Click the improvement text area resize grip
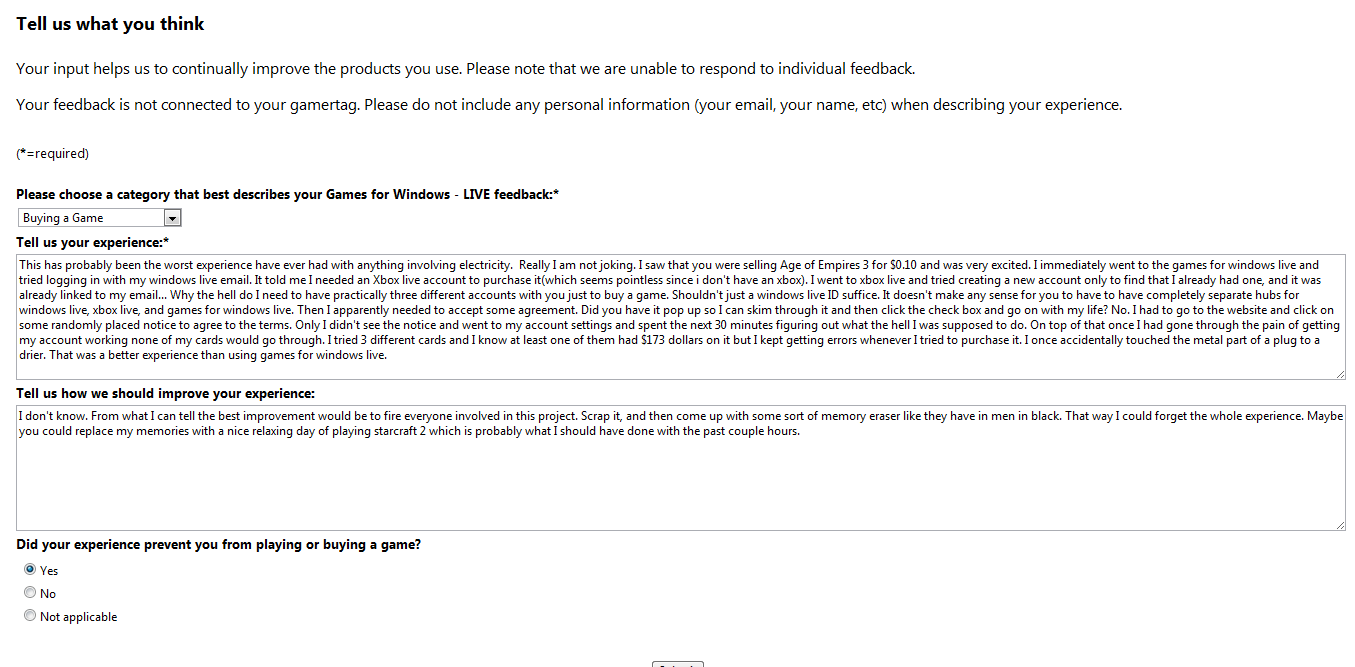 coord(1340,525)
